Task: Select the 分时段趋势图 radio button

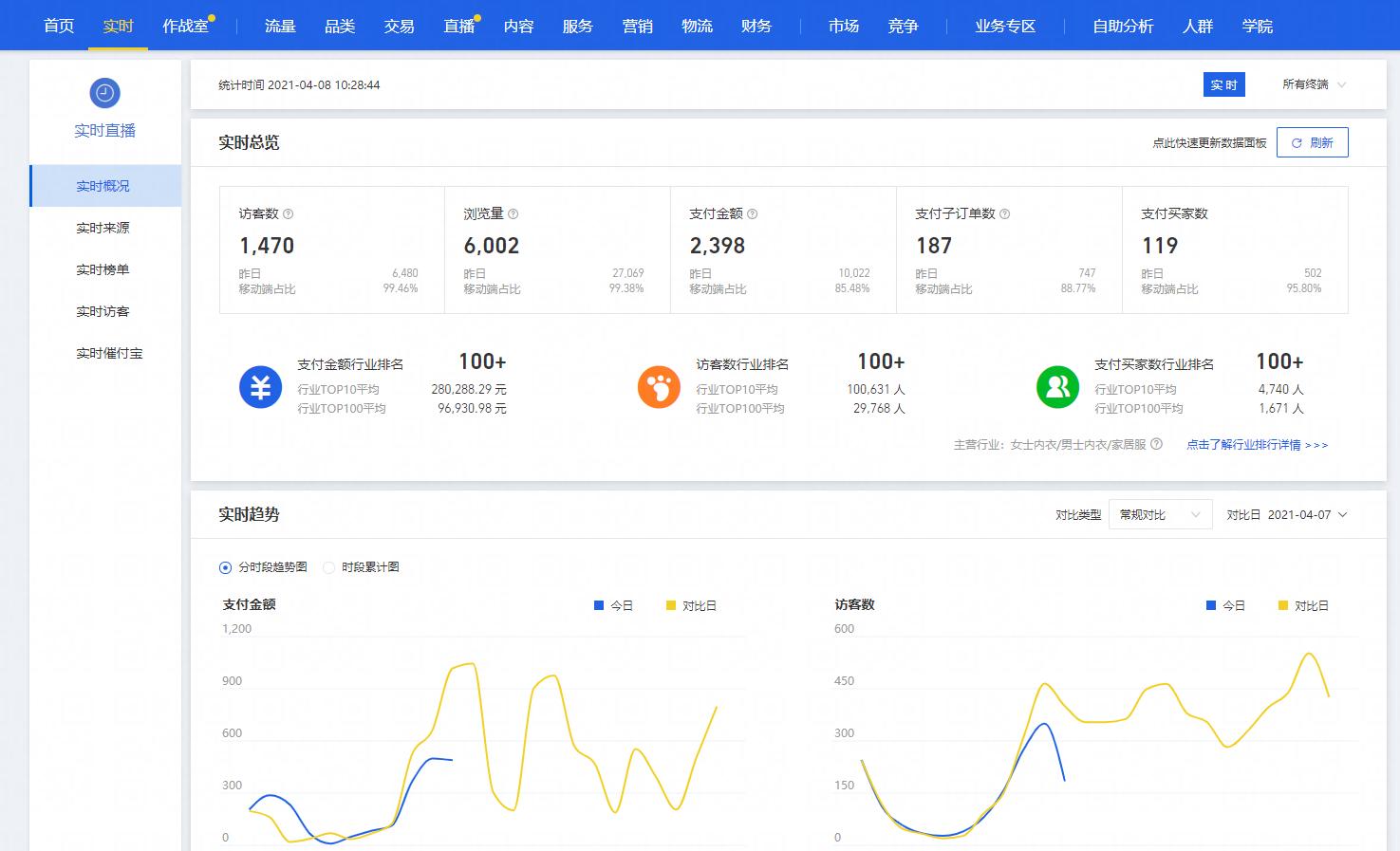Action: pyautogui.click(x=225, y=567)
